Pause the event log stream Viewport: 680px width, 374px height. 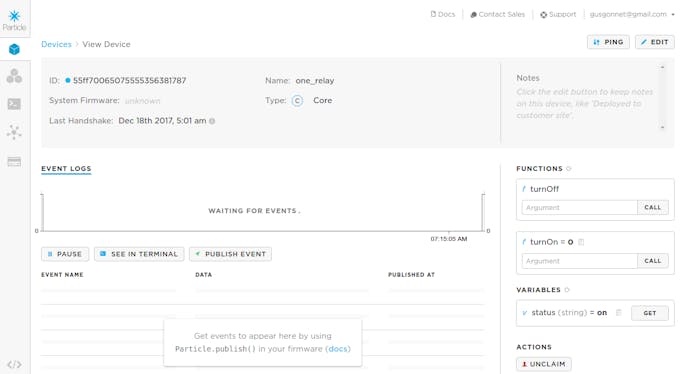pos(65,254)
